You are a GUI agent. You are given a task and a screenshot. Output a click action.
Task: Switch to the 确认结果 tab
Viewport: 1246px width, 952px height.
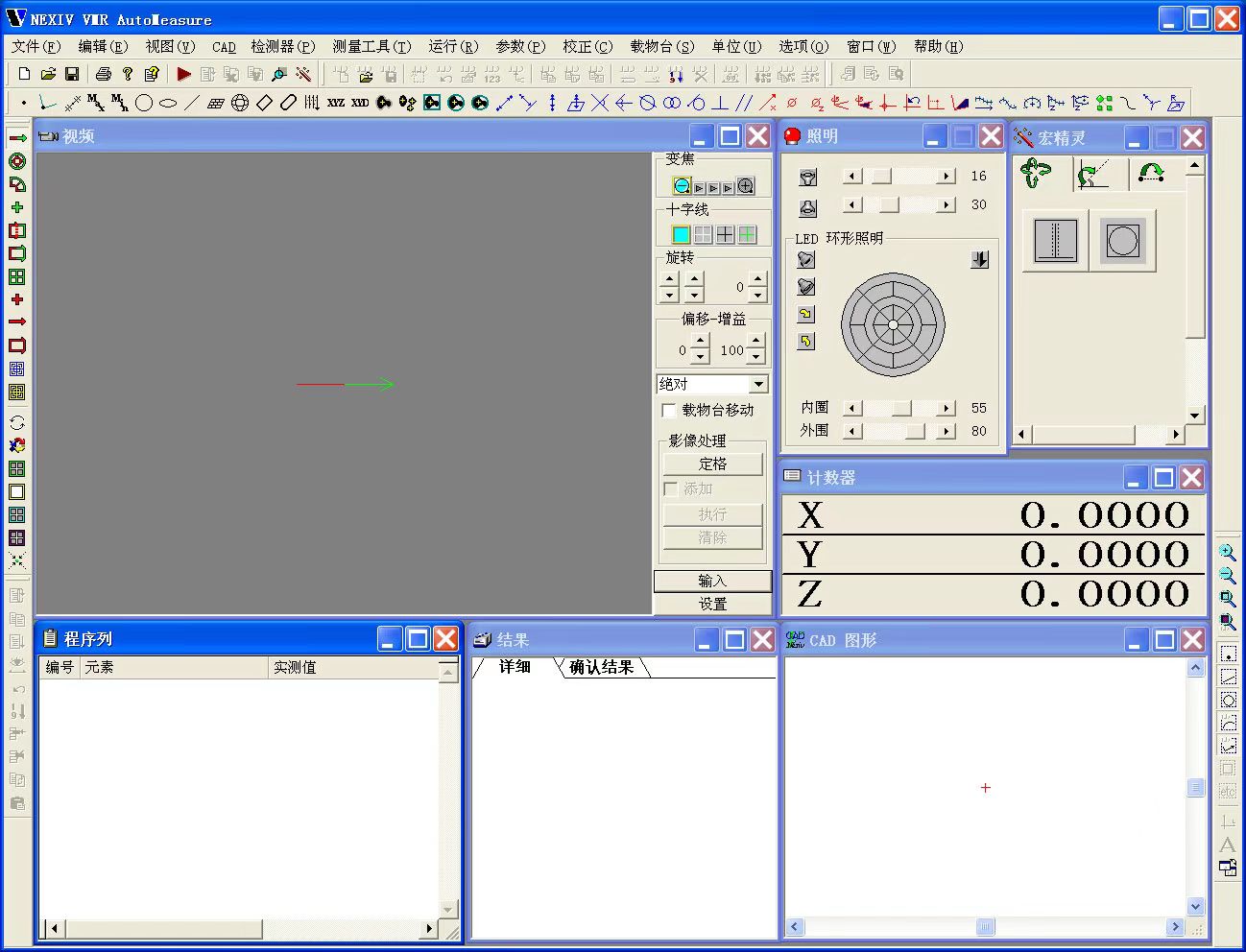click(602, 668)
